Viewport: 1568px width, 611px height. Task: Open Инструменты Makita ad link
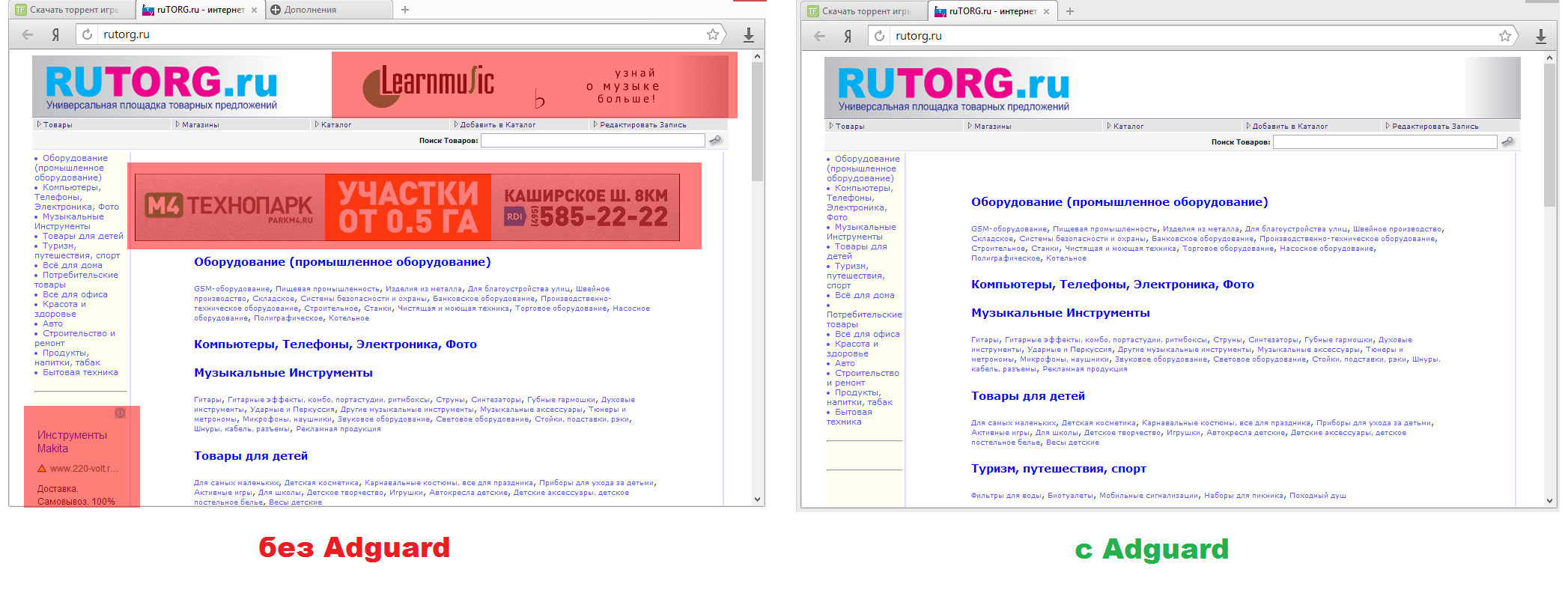72,442
